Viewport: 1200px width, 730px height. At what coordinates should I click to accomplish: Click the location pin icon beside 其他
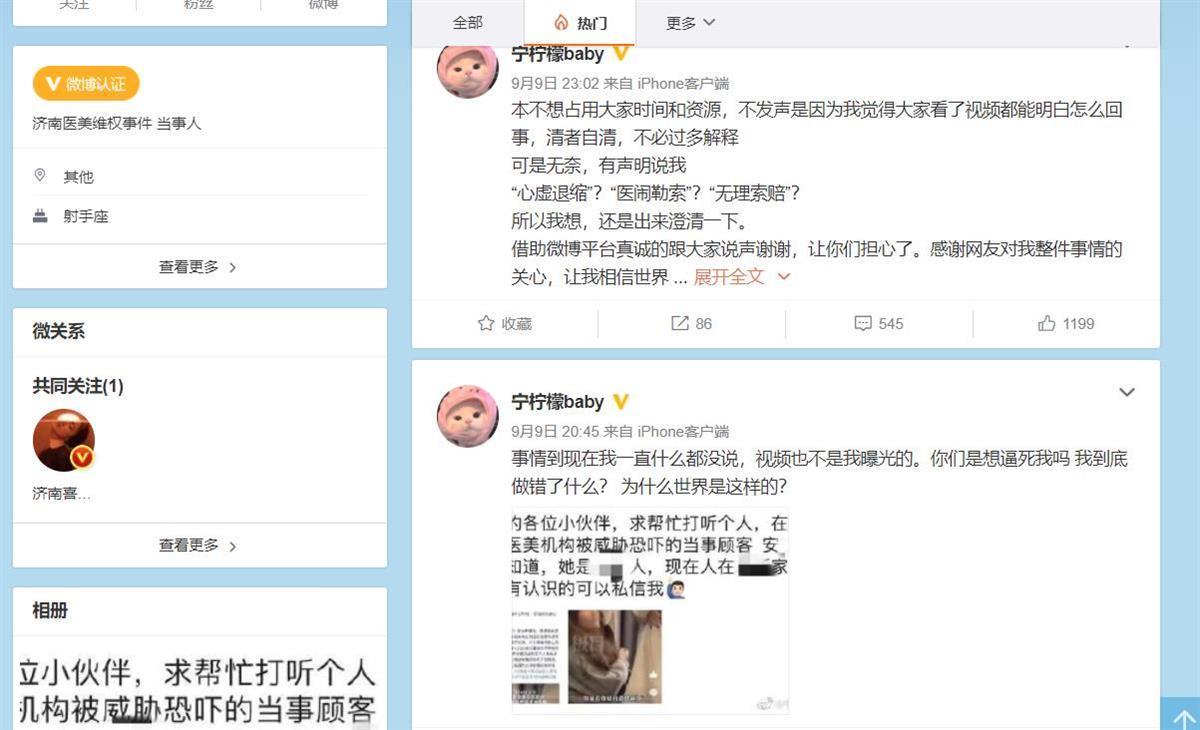[40, 175]
